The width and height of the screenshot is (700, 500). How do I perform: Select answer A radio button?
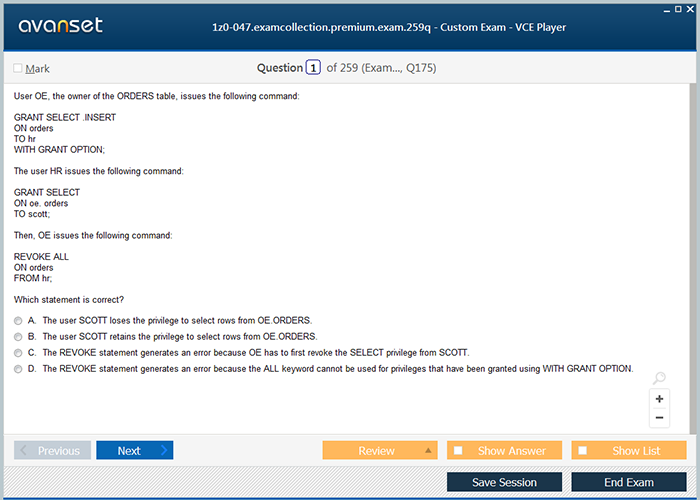click(18, 321)
